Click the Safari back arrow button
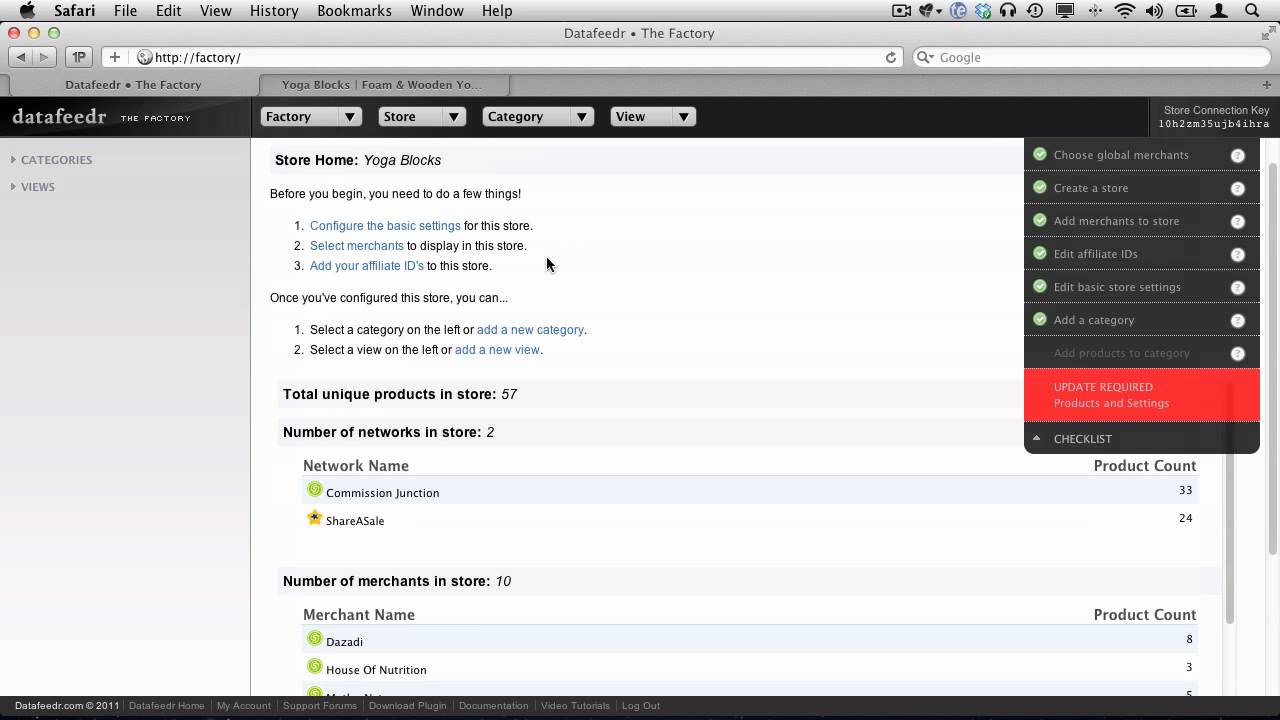The image size is (1280, 720). point(21,57)
